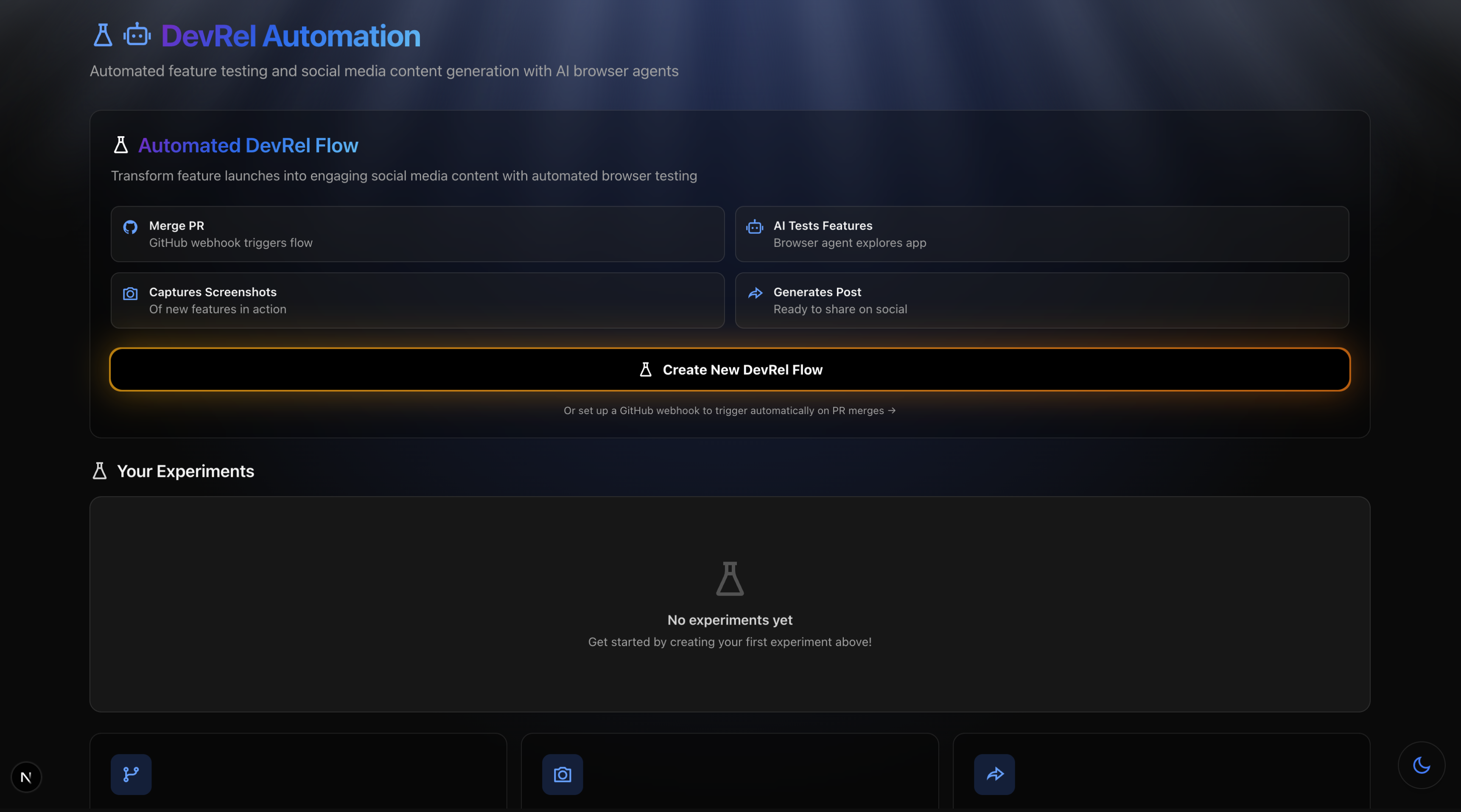Click the flask icon beside the DevRel Automation title
The image size is (1461, 812).
coord(103,35)
